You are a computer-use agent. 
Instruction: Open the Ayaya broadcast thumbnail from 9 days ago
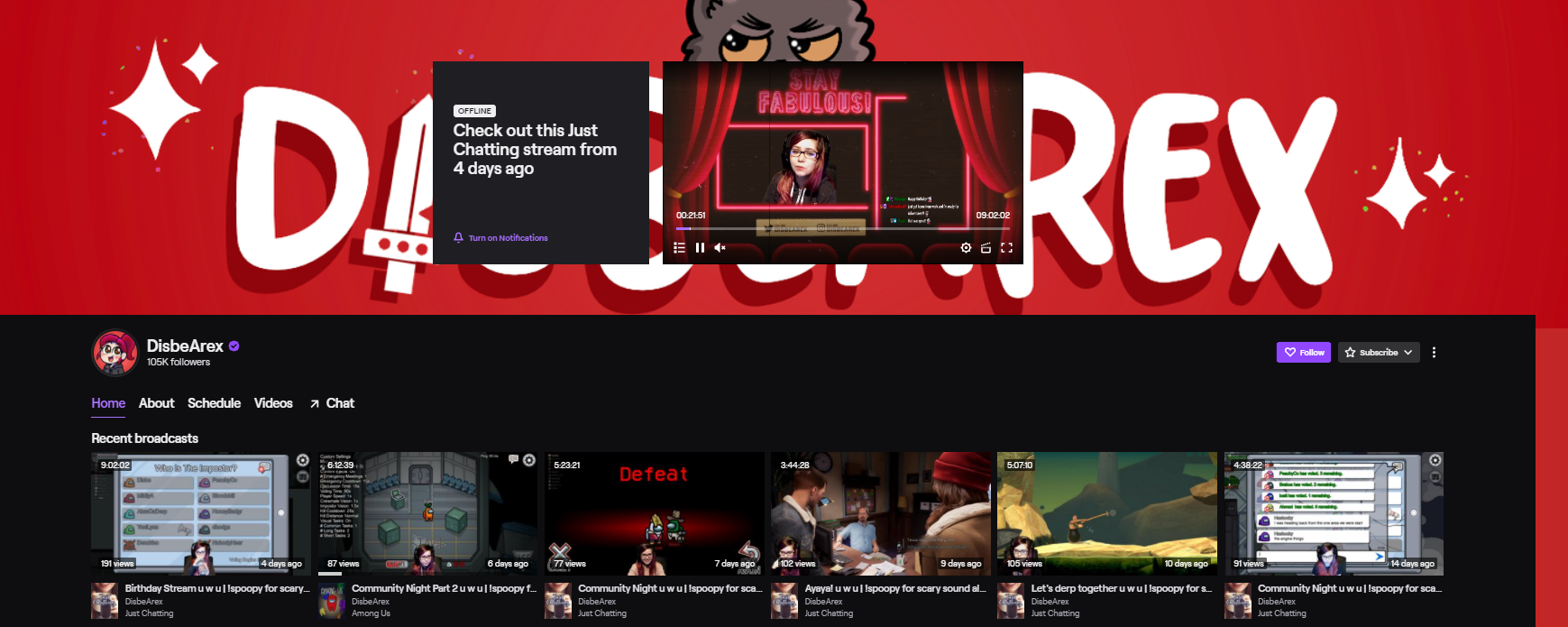click(881, 514)
